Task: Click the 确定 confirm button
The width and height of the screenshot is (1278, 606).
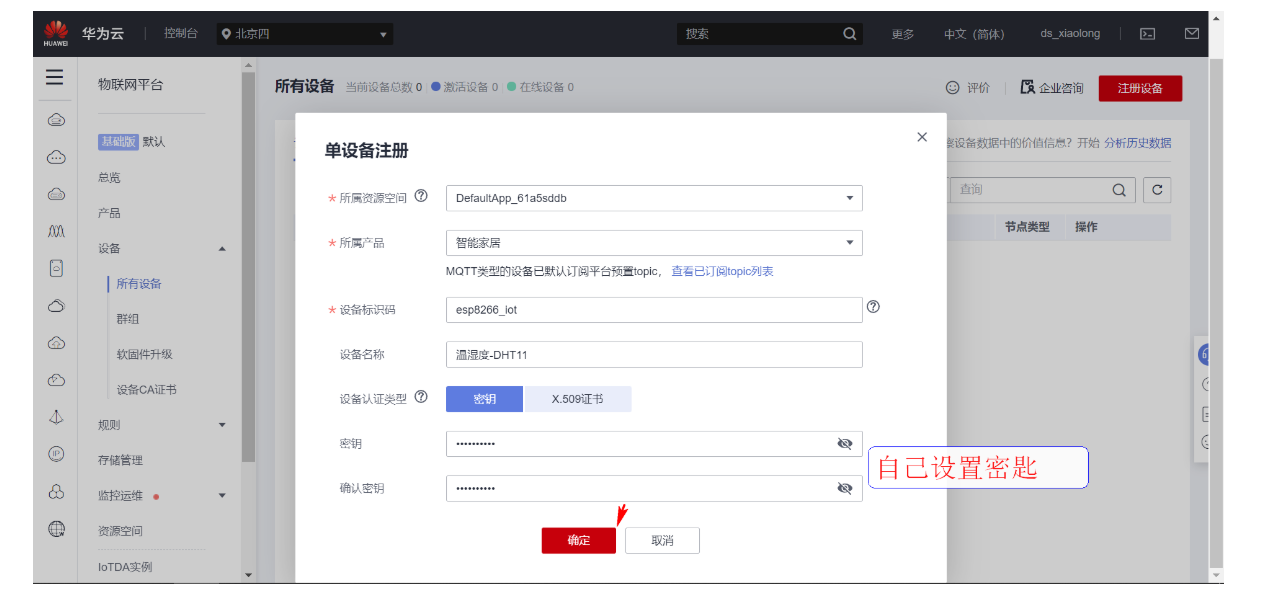Action: point(579,540)
